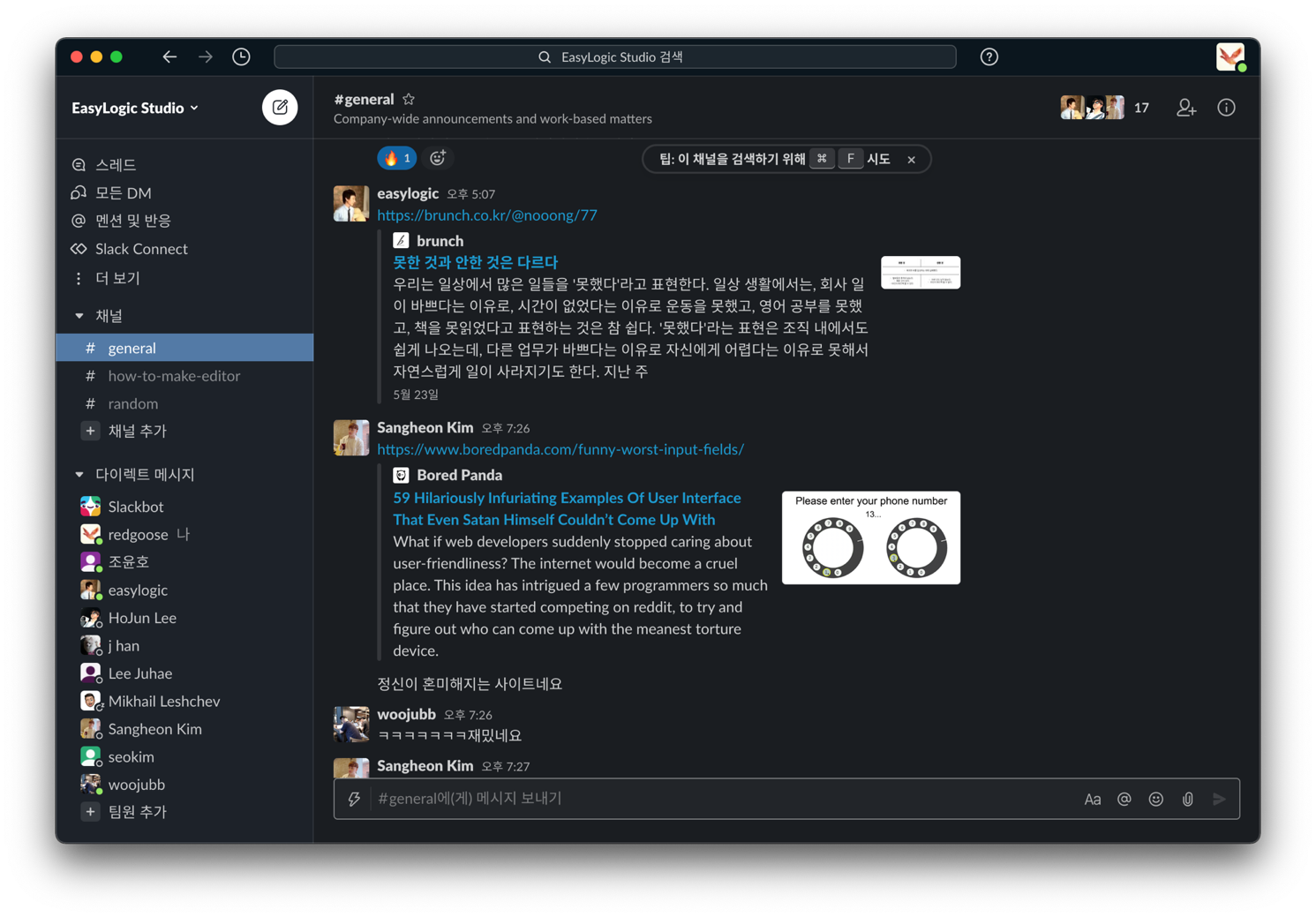Screen dimensions: 1316x917
Task: Open the Lee Juhae direct message
Action: click(x=184, y=673)
